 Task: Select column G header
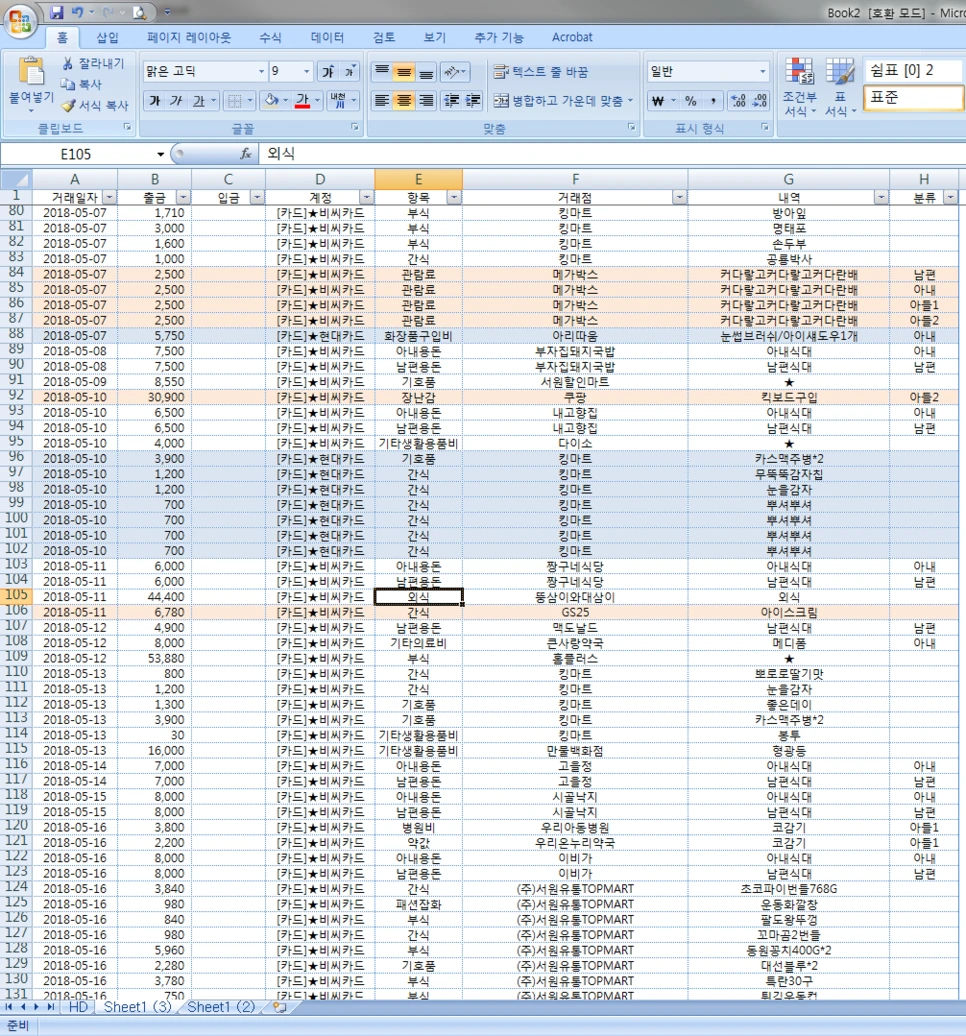click(x=788, y=180)
